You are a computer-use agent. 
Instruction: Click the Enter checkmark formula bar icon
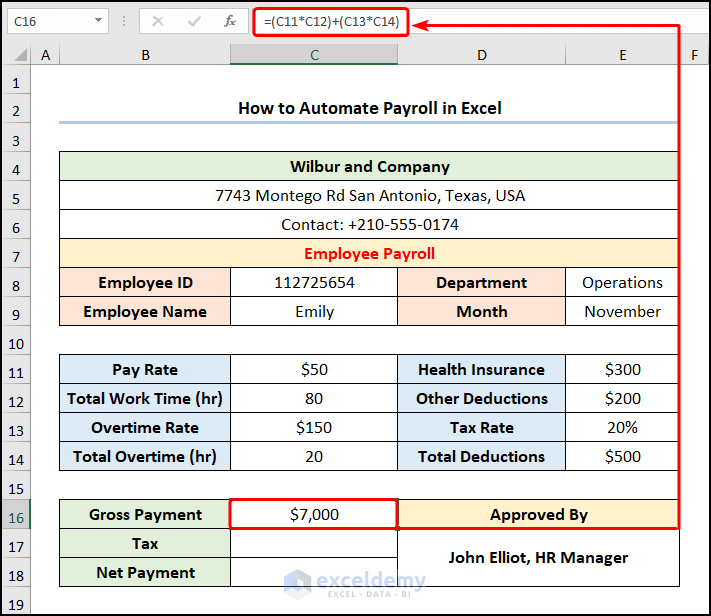193,20
